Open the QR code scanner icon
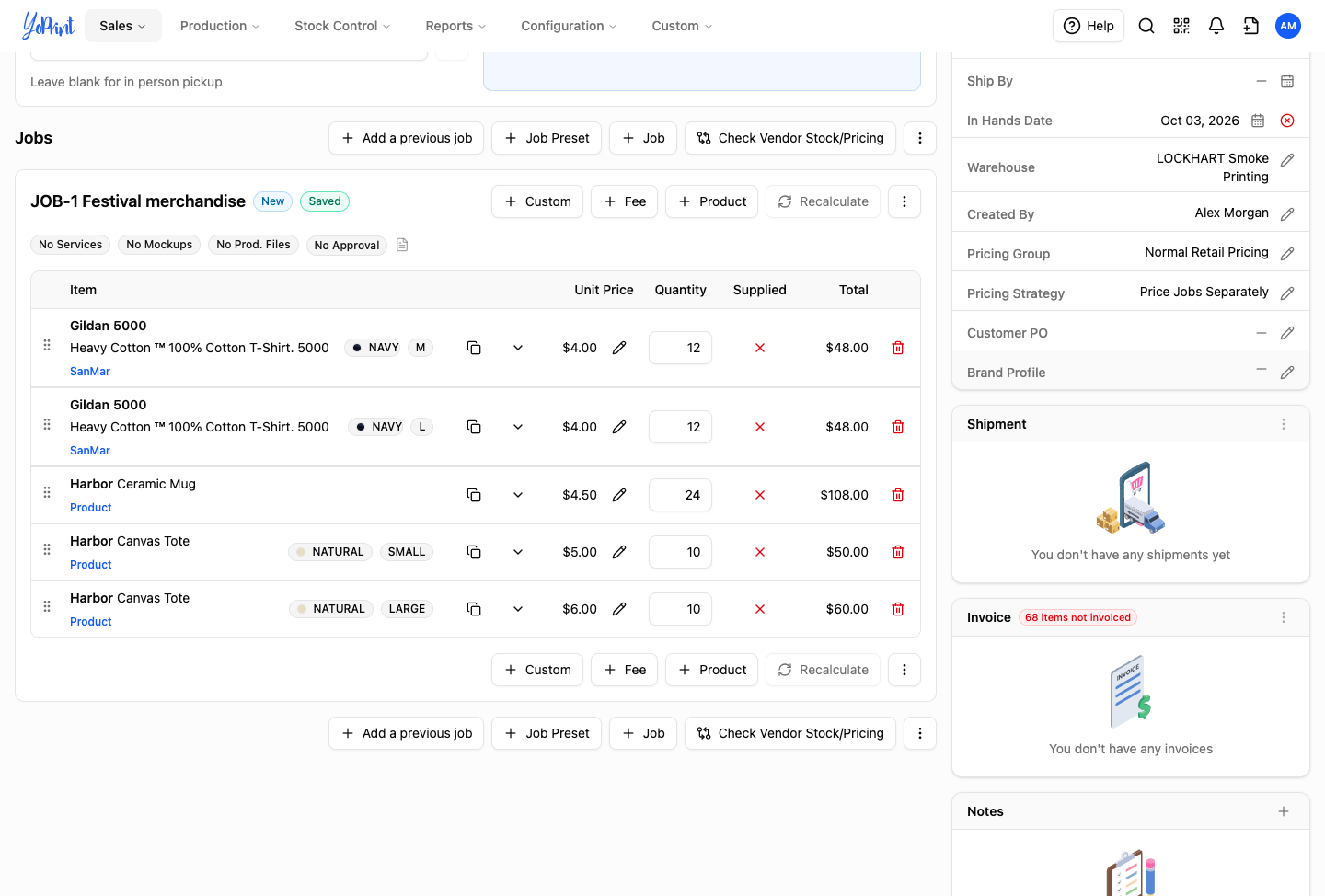Image resolution: width=1325 pixels, height=896 pixels. tap(1181, 26)
